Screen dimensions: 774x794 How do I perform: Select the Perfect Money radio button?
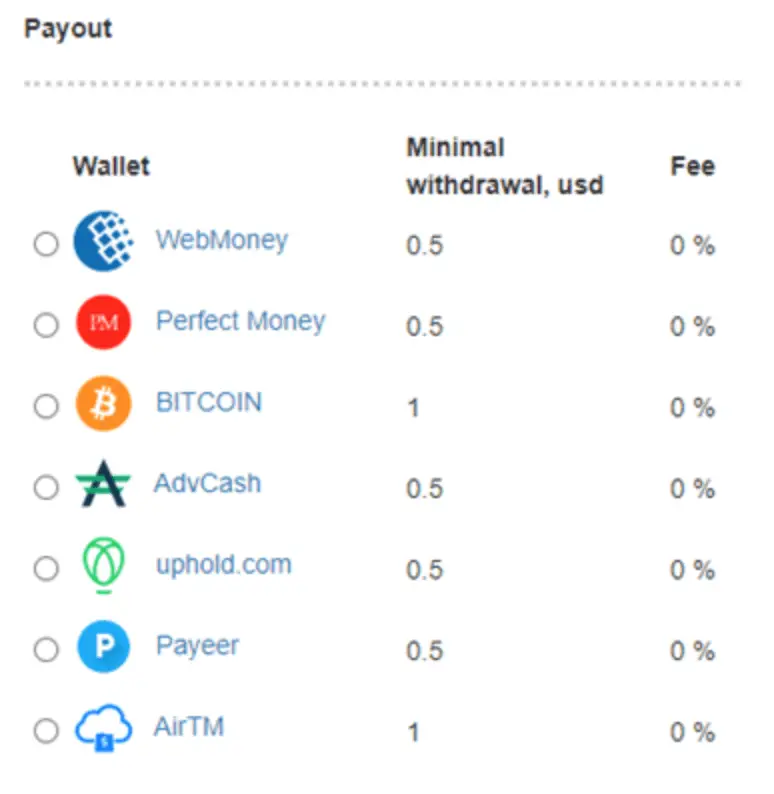click(46, 325)
